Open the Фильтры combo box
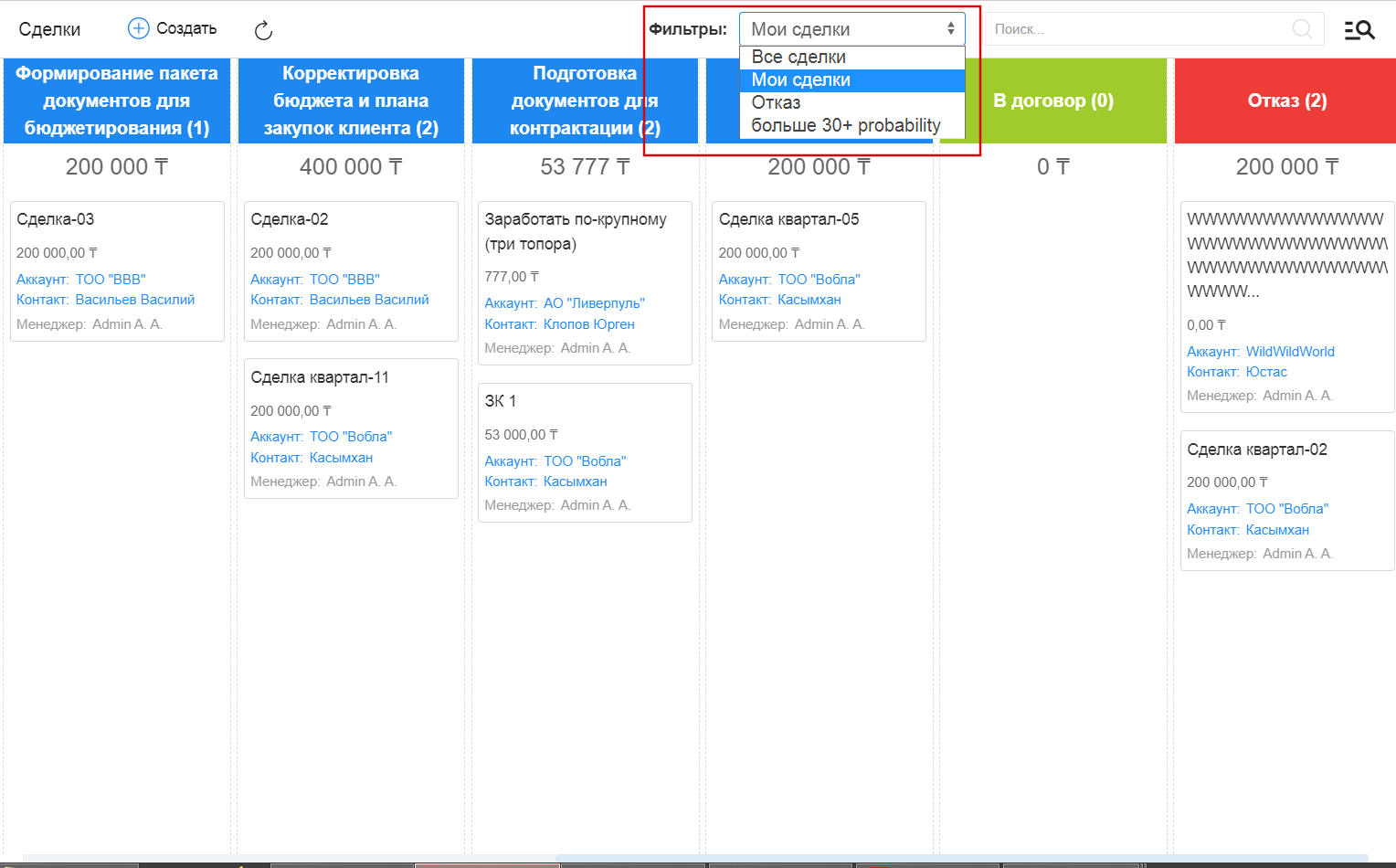 851,29
